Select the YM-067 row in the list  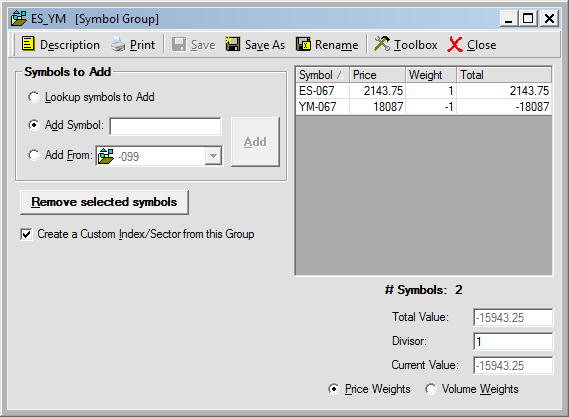tap(423, 107)
